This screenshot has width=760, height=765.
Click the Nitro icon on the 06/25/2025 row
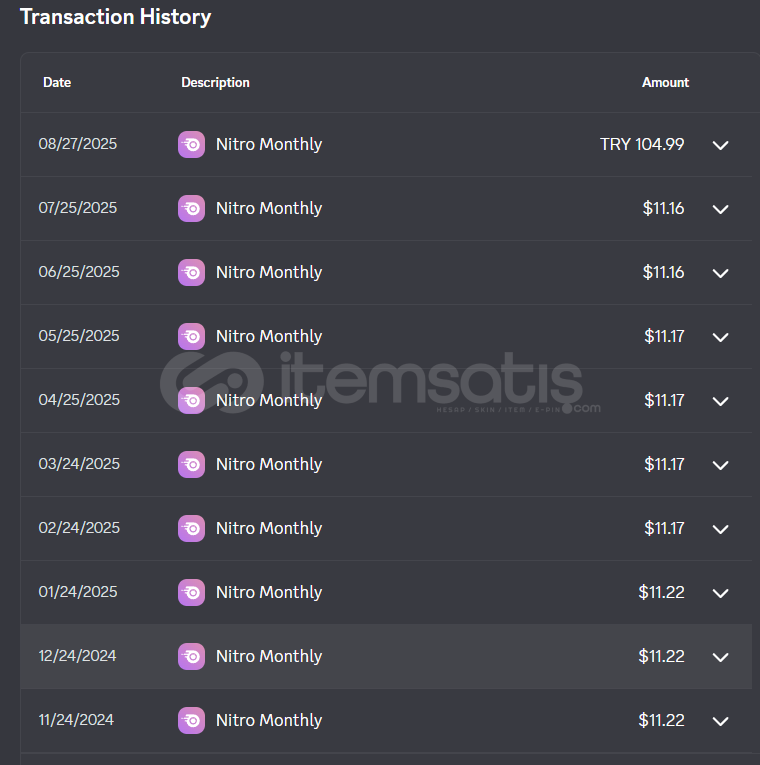191,272
